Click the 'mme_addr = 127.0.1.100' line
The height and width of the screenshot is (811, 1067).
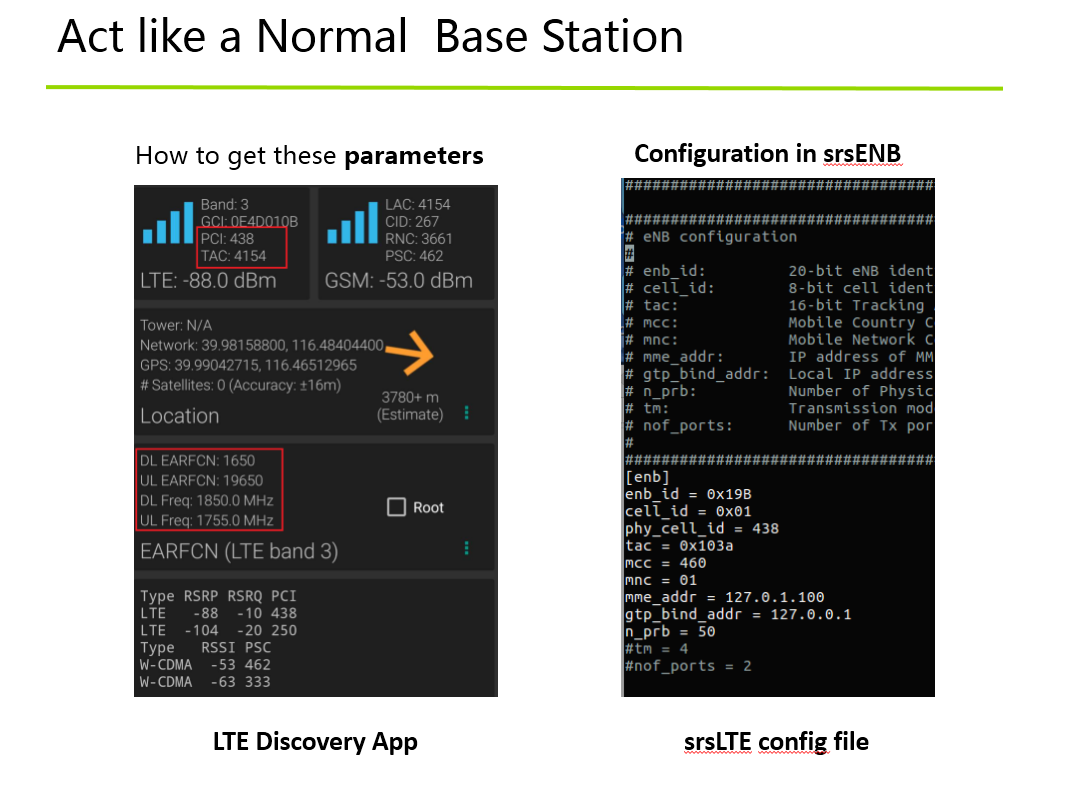coord(725,597)
